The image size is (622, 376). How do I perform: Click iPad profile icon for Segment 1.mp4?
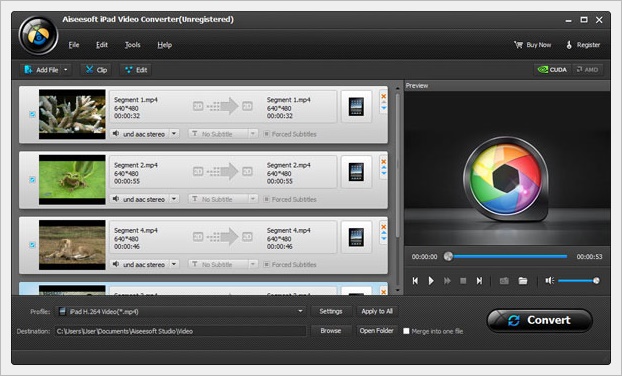(x=356, y=107)
